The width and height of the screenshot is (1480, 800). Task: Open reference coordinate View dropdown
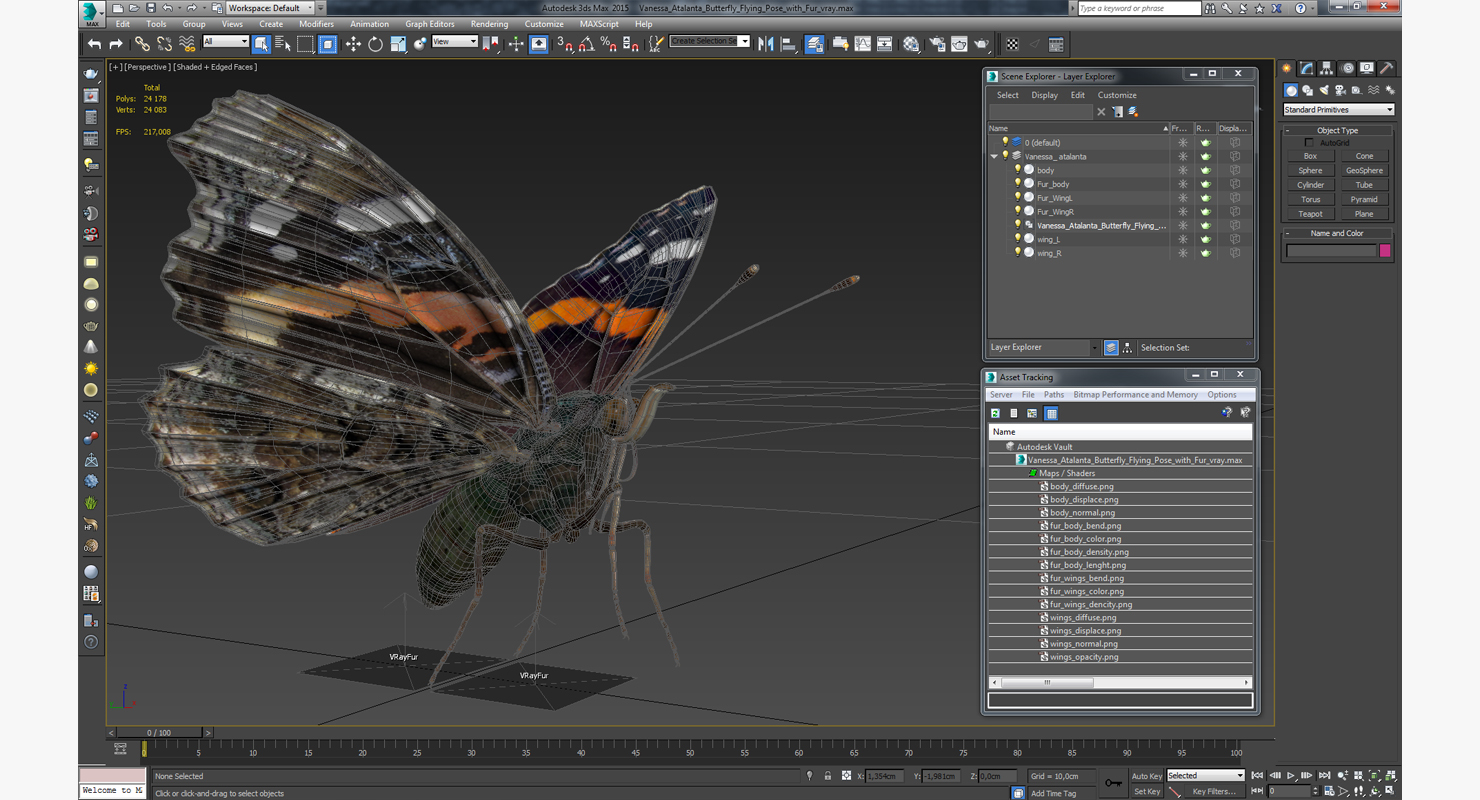point(454,42)
